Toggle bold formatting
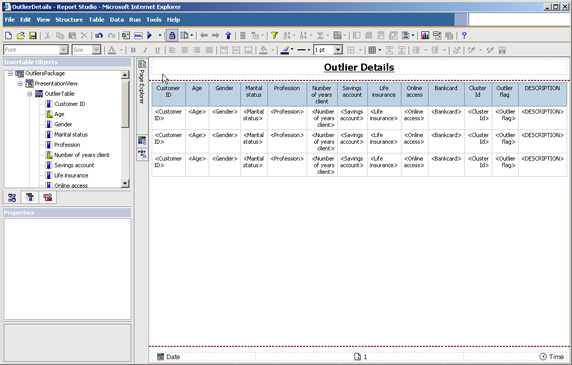 (133, 50)
